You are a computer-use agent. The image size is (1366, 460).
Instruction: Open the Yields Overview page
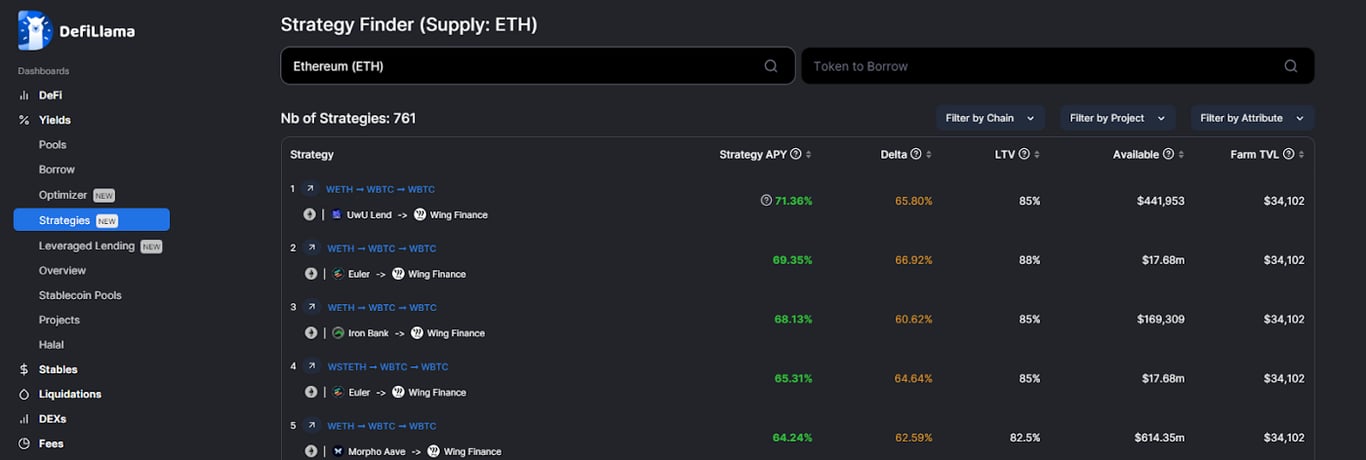(62, 271)
